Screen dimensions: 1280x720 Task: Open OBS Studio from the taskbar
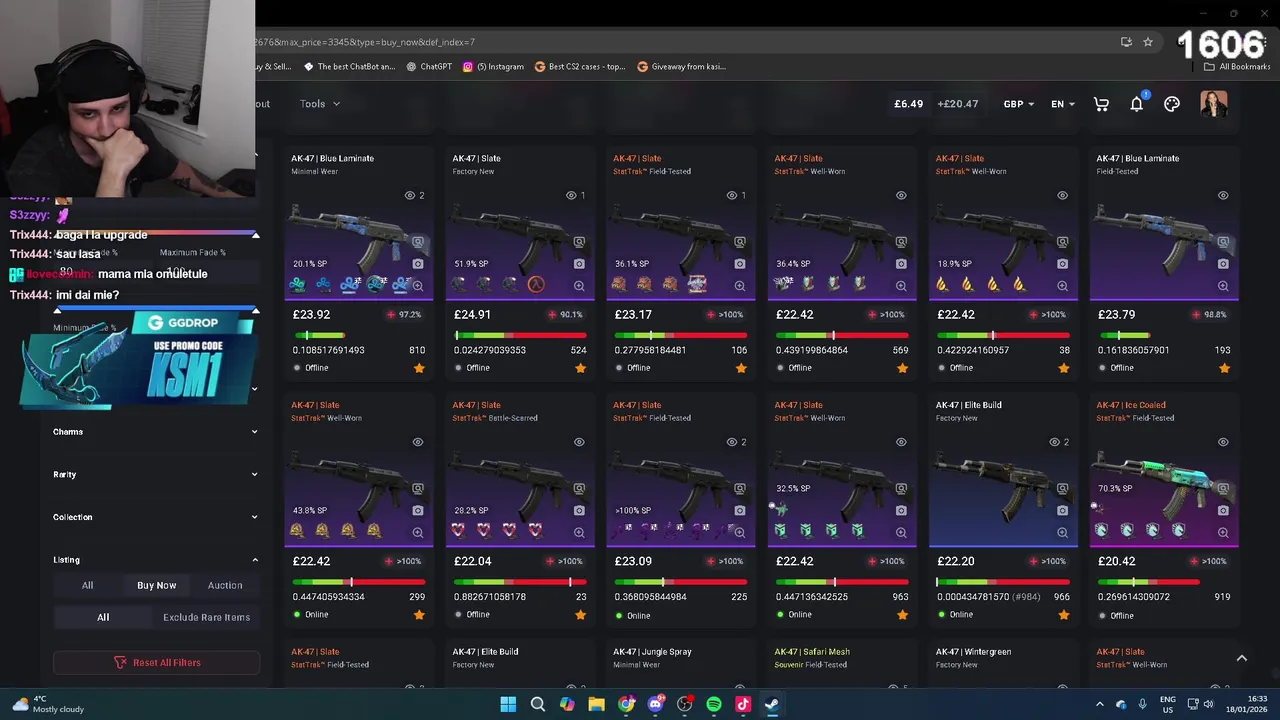tap(684, 704)
